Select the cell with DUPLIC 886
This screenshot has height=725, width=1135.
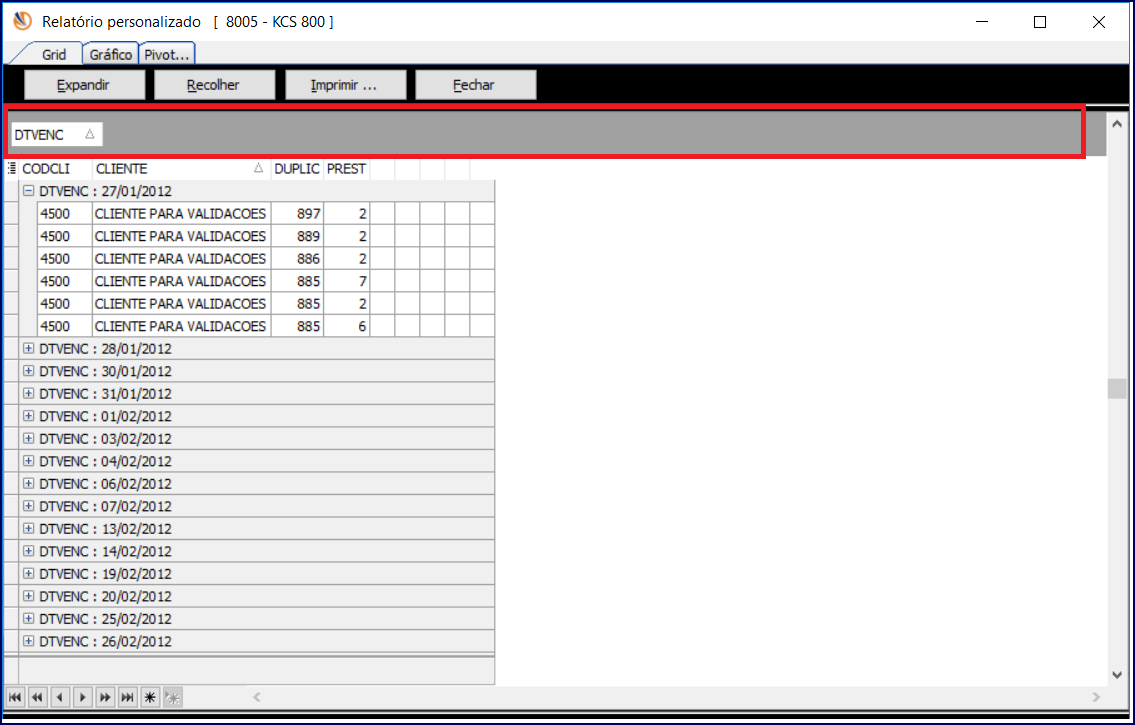click(297, 258)
